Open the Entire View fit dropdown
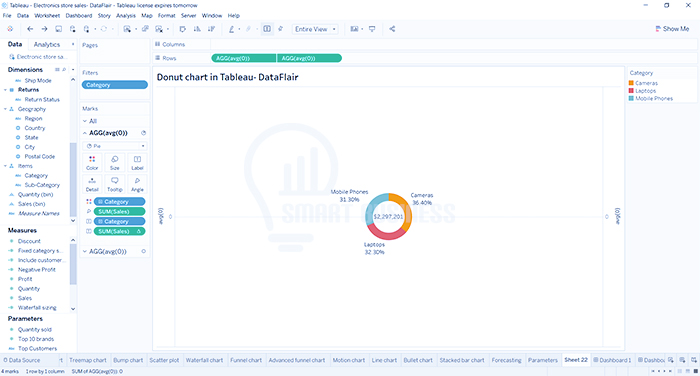 [x=315, y=29]
